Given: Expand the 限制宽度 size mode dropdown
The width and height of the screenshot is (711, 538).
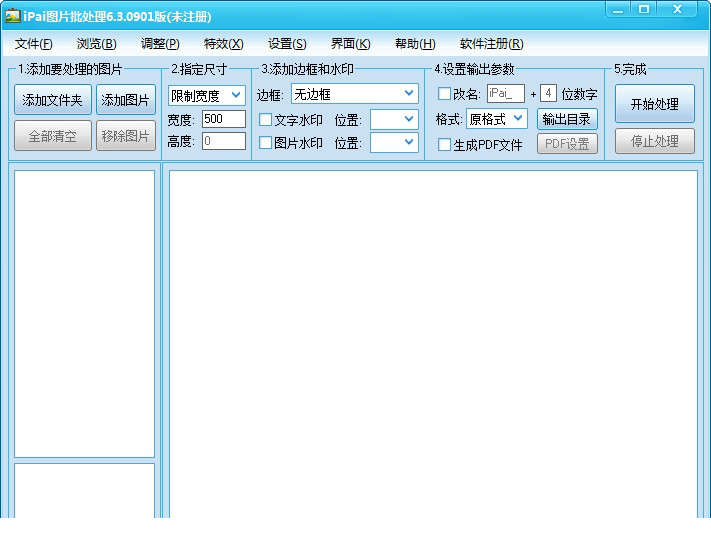Looking at the screenshot, I should pyautogui.click(x=207, y=95).
